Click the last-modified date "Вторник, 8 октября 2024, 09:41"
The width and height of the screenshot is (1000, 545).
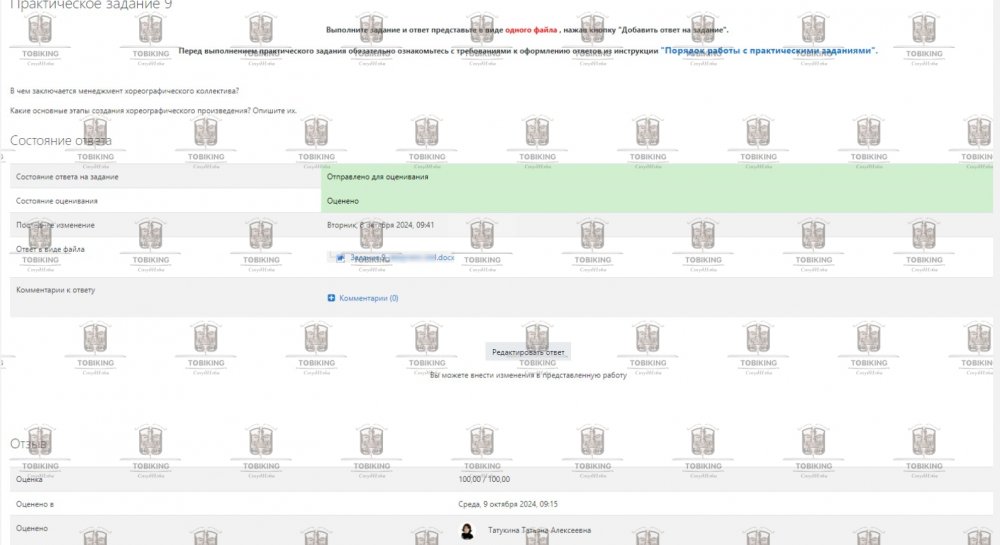click(x=380, y=225)
